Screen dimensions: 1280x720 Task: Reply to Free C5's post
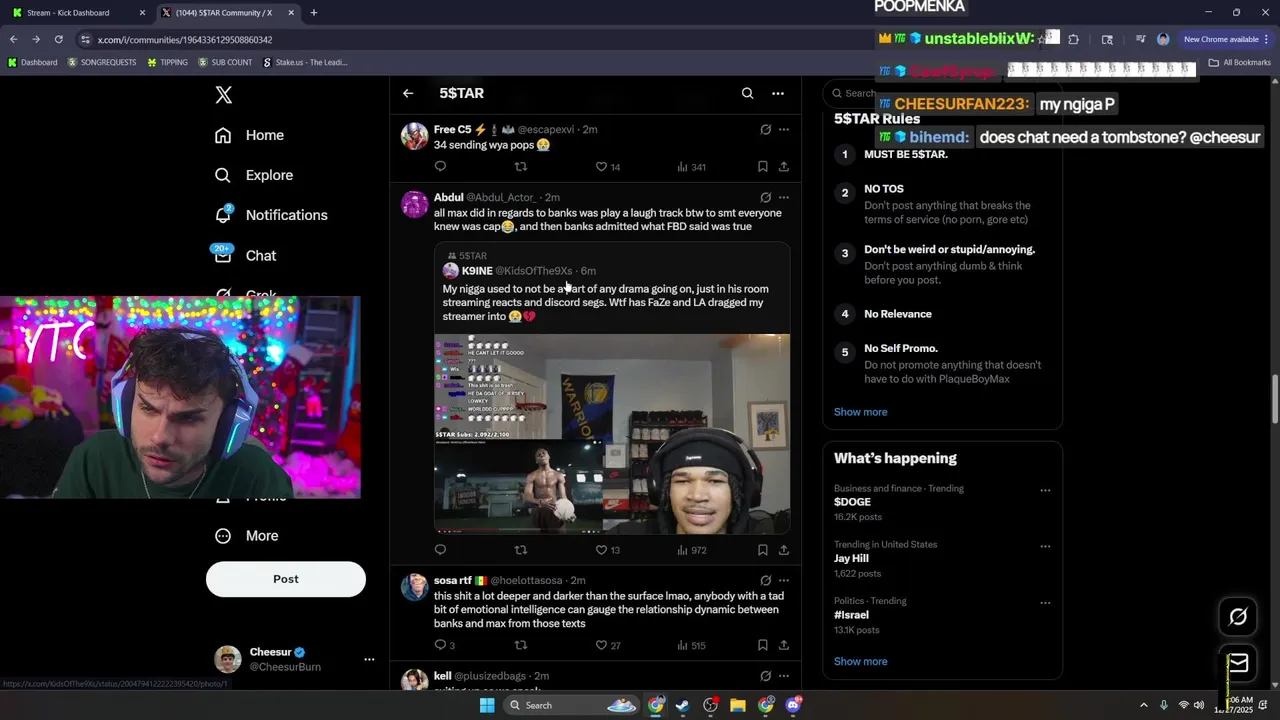click(440, 167)
